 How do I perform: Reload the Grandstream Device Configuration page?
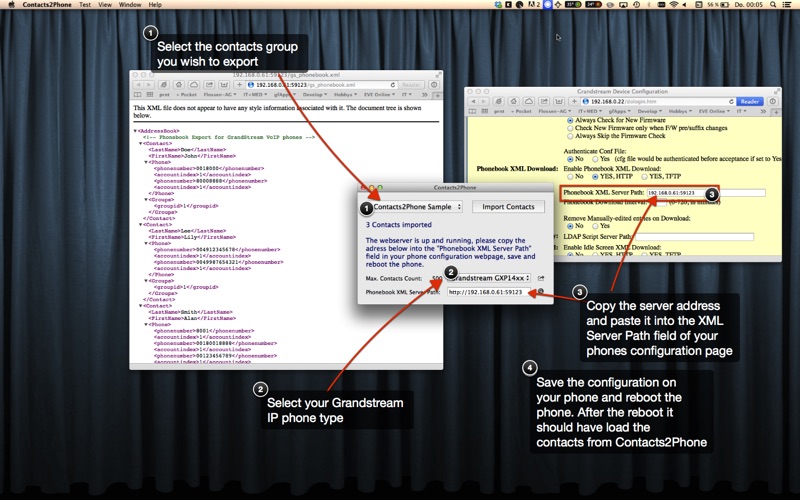(x=731, y=102)
